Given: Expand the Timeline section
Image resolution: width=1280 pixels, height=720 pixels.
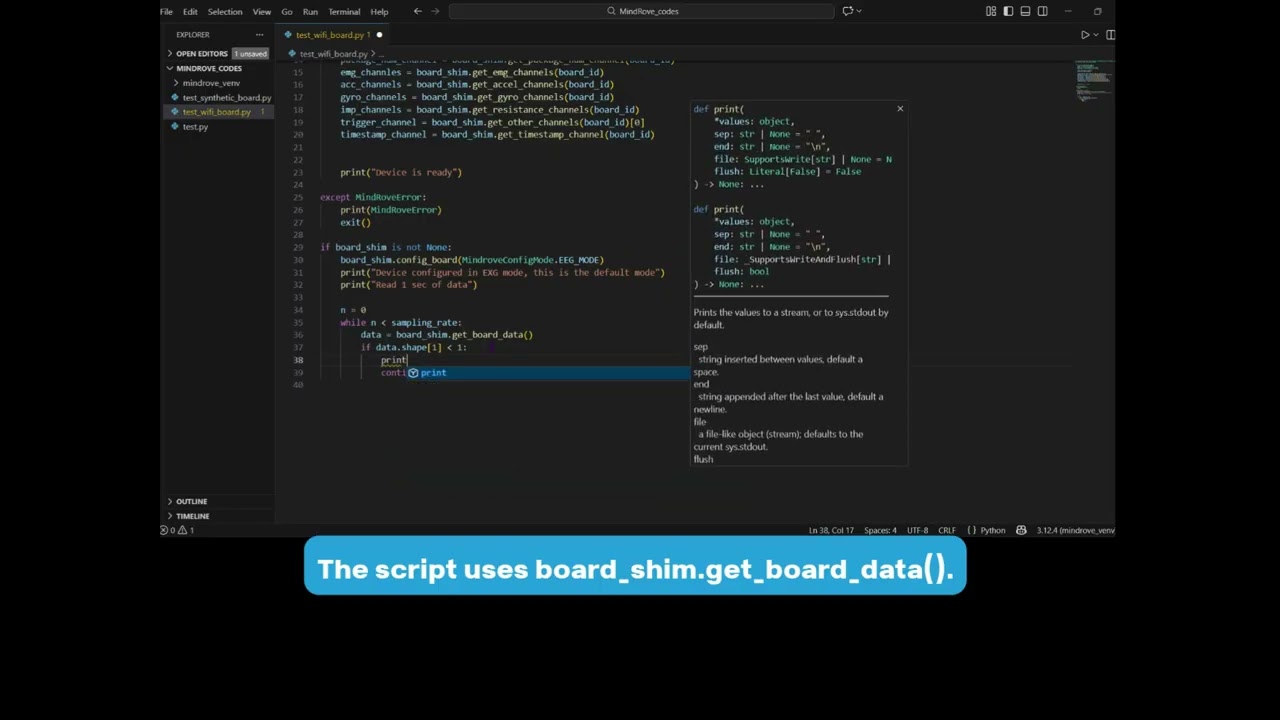Looking at the screenshot, I should [x=192, y=516].
